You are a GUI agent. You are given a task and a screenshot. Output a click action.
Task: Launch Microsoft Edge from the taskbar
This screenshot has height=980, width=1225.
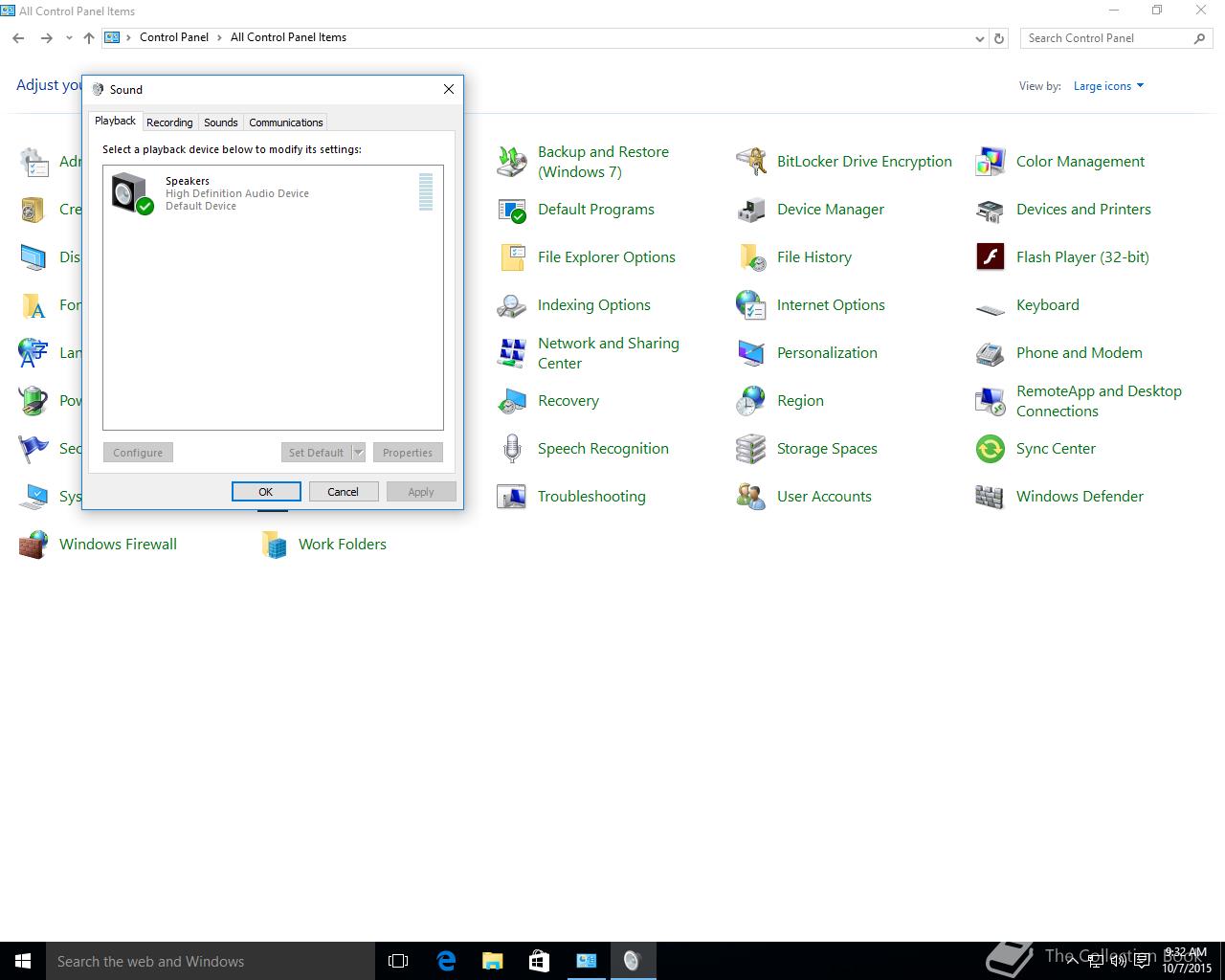[x=446, y=961]
